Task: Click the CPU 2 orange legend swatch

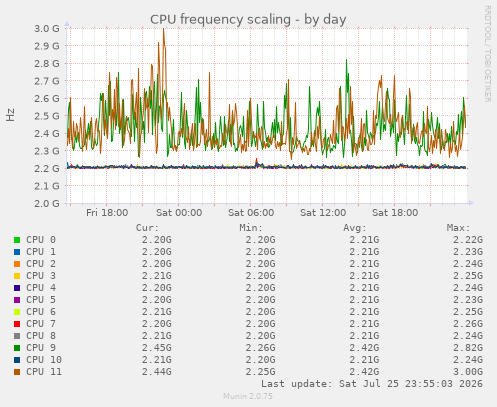Action: (17, 264)
